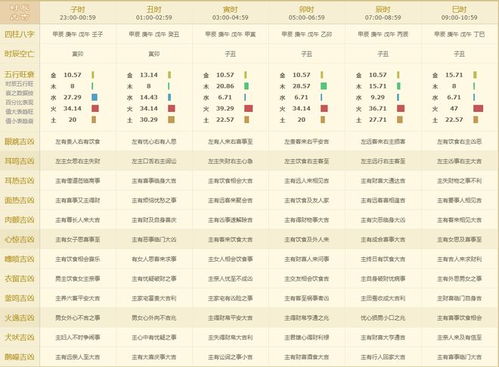Click the 子丑 cell under 寅时

230,54
